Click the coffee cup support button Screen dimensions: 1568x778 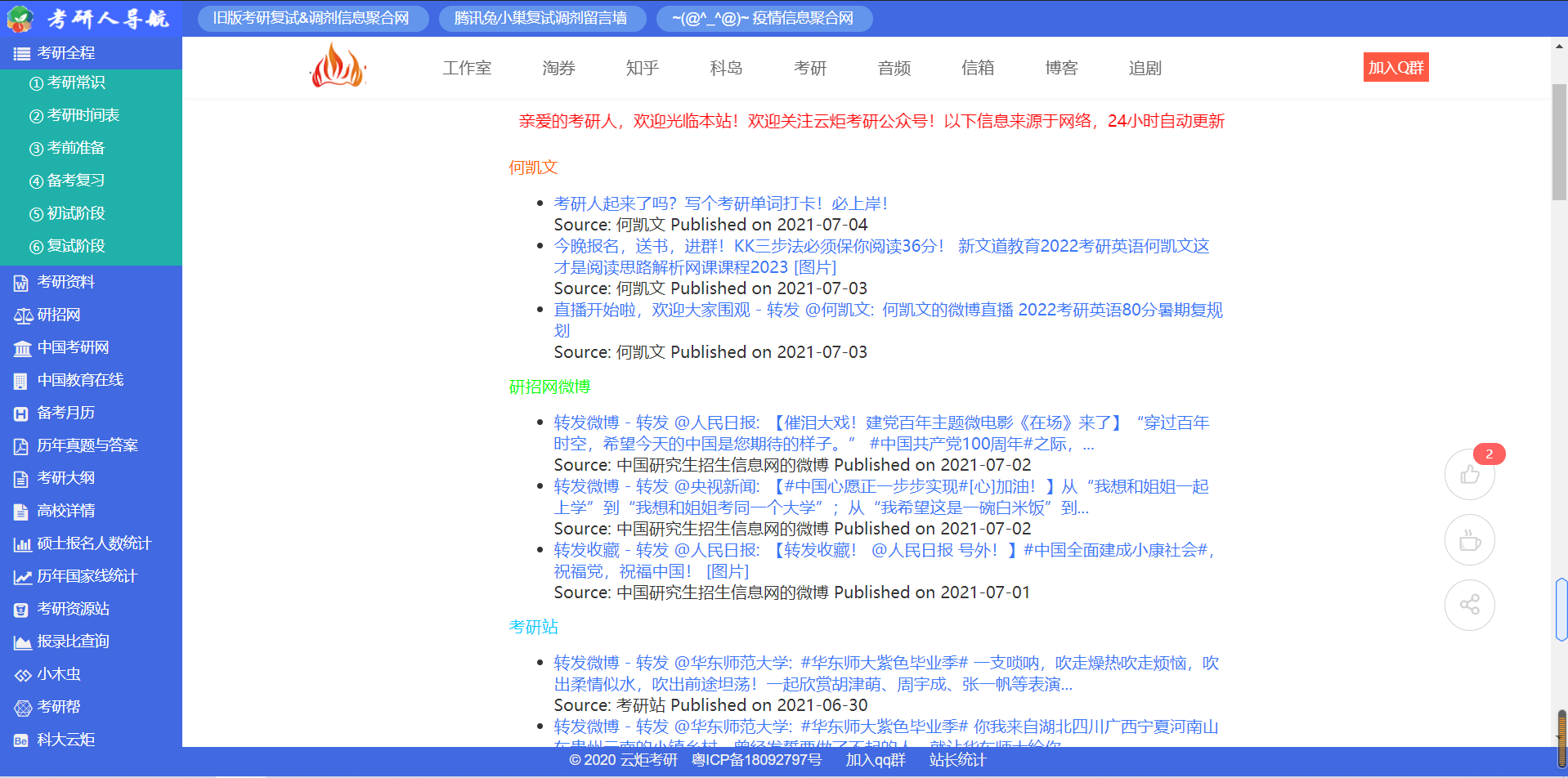click(1469, 539)
